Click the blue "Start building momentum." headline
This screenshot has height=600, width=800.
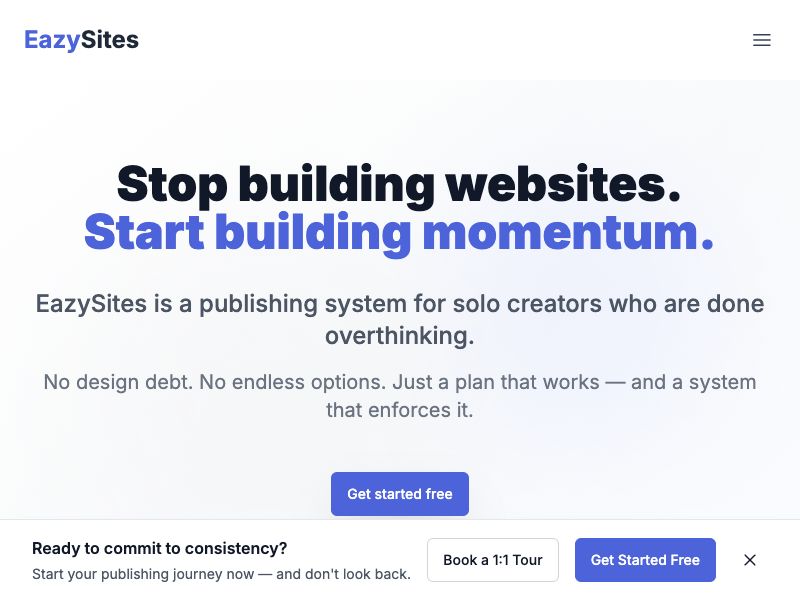pos(399,232)
